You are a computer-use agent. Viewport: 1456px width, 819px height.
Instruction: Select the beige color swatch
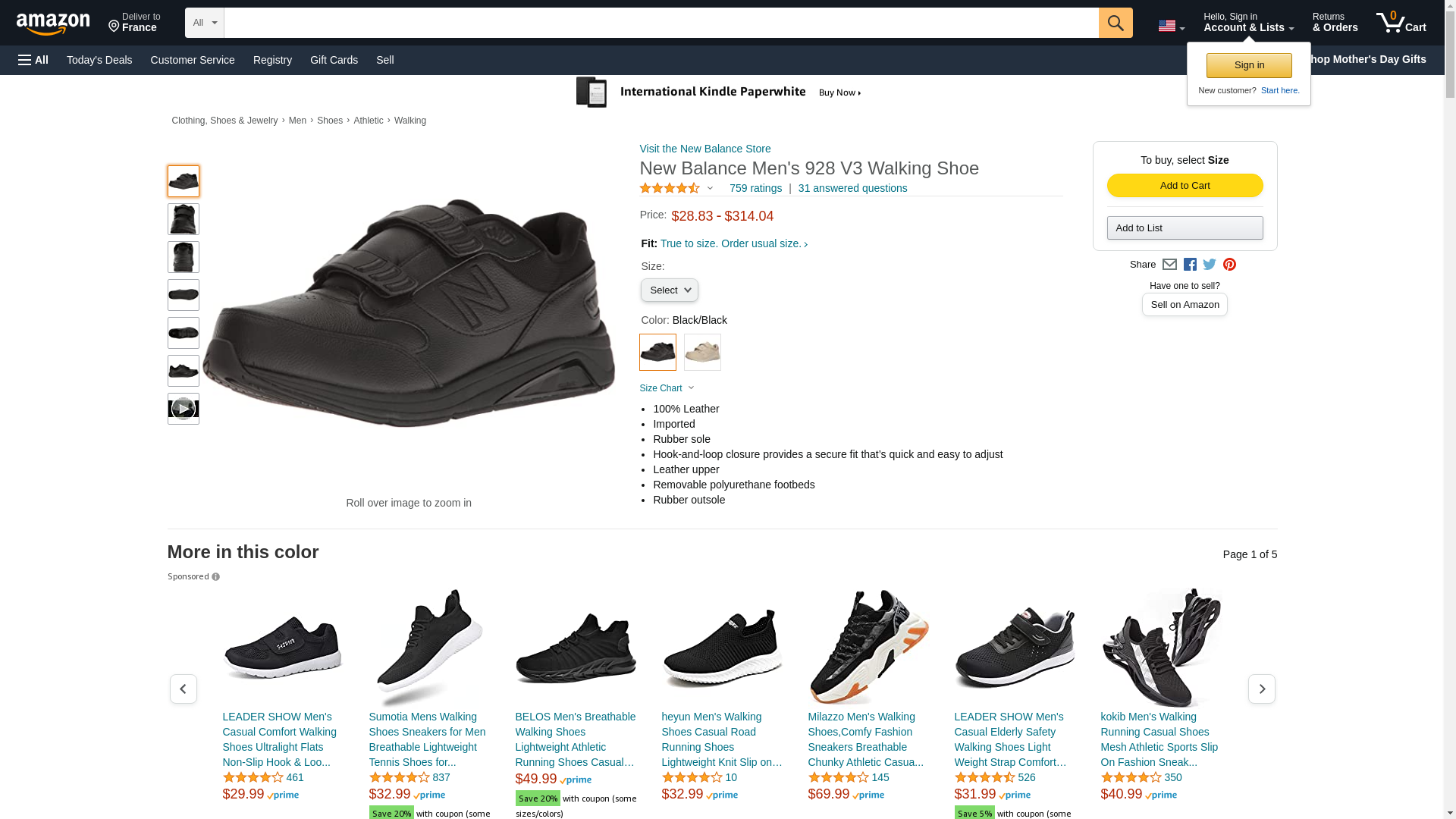(x=702, y=353)
